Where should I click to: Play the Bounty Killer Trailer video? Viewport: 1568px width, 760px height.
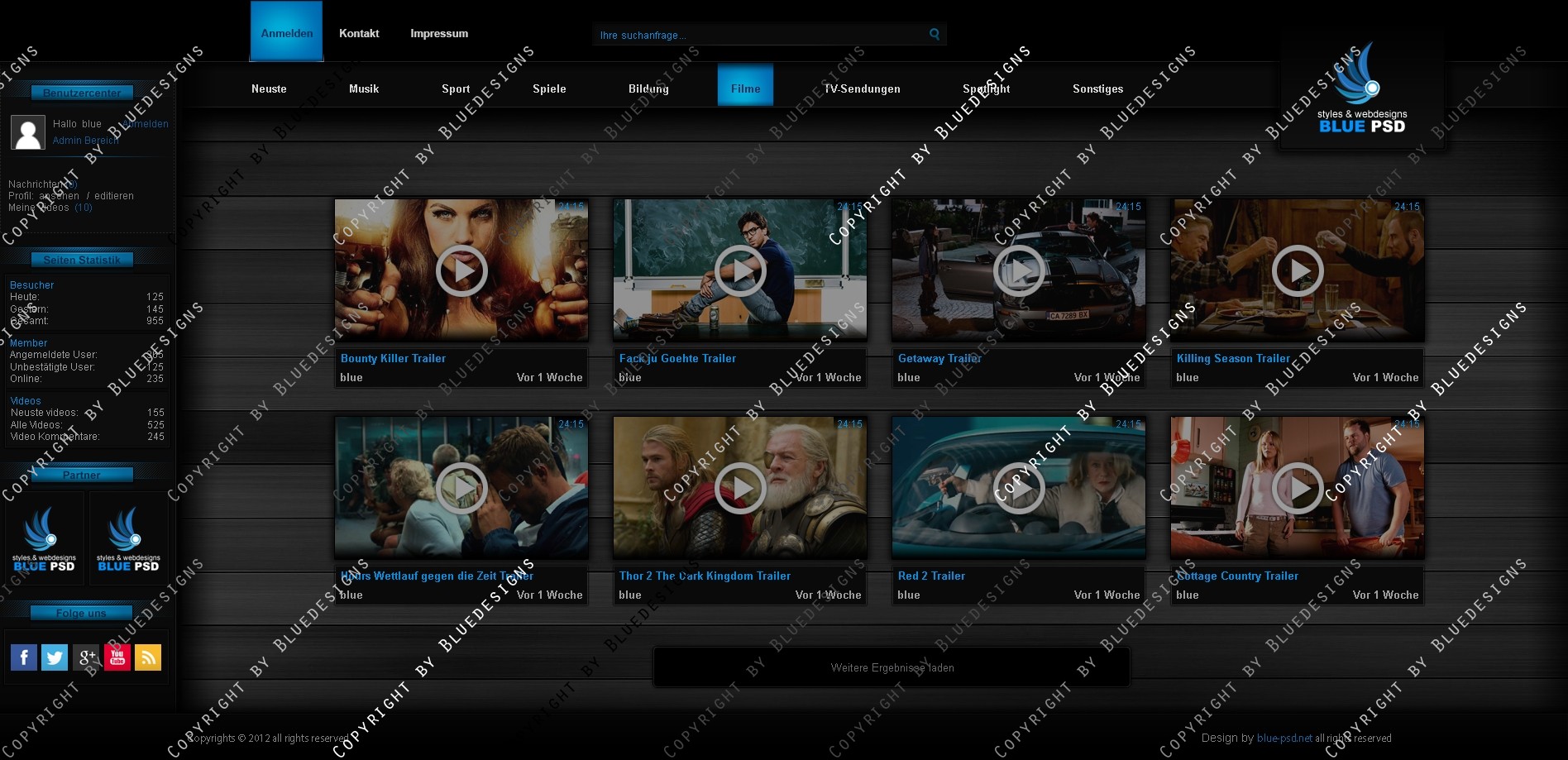click(x=461, y=270)
